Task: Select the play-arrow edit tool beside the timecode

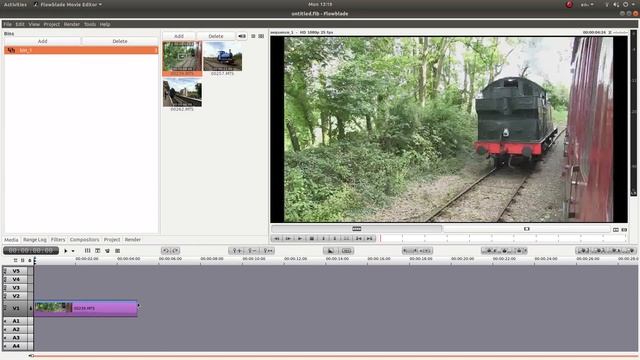Action: click(66, 251)
